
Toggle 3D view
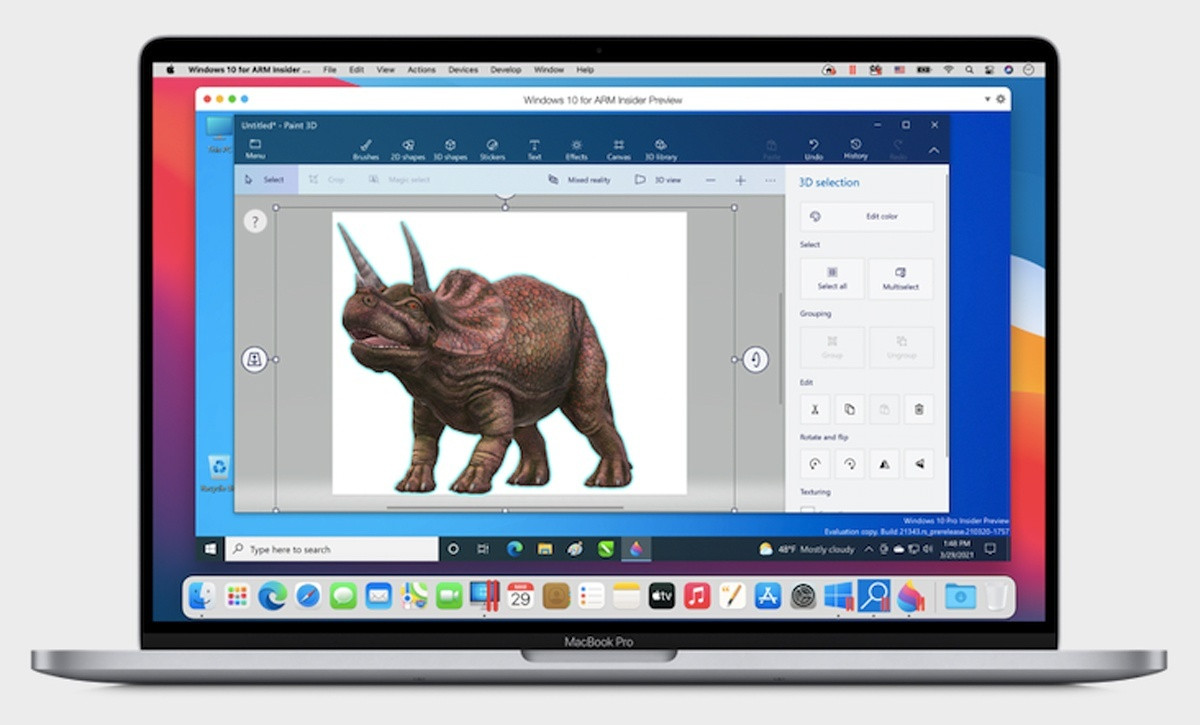coord(658,180)
